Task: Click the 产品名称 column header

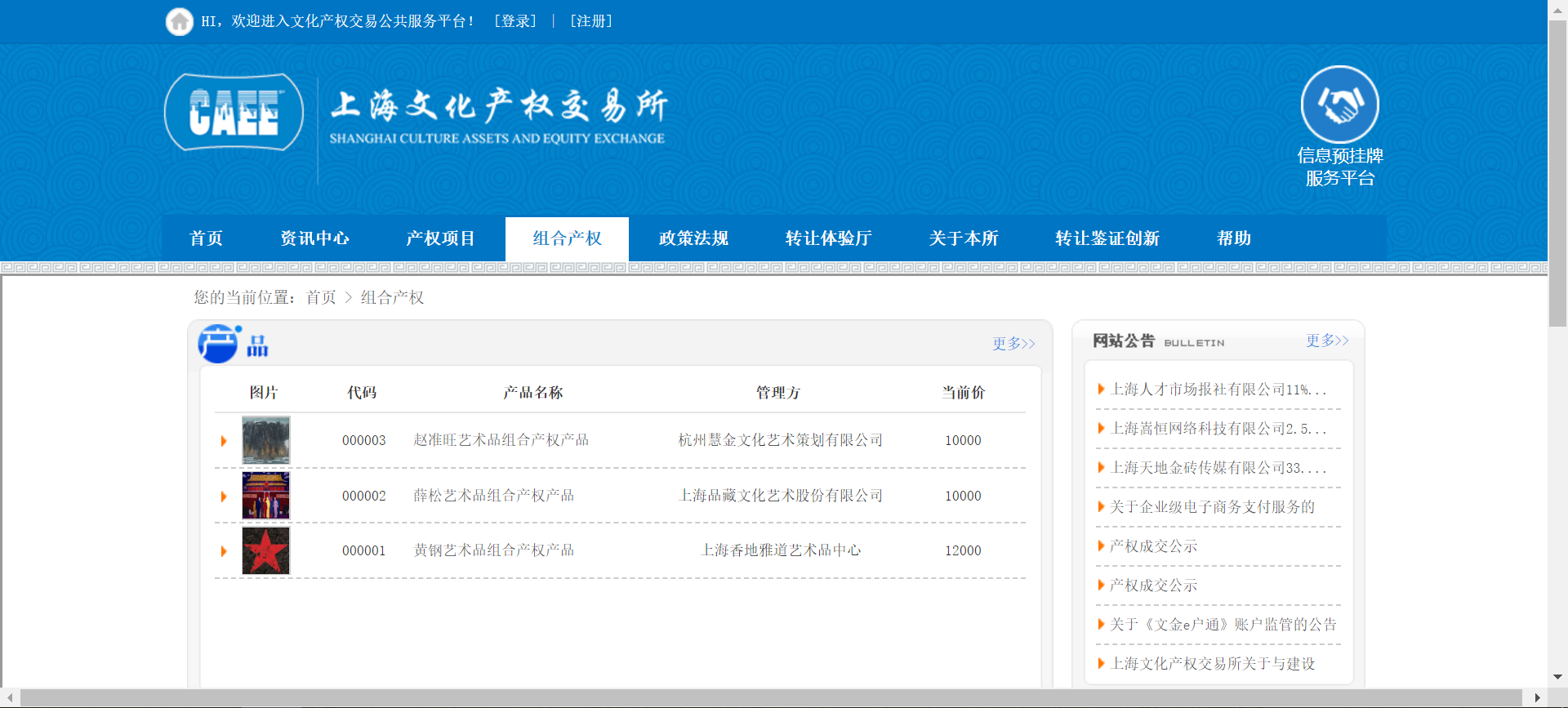Action: [x=532, y=393]
